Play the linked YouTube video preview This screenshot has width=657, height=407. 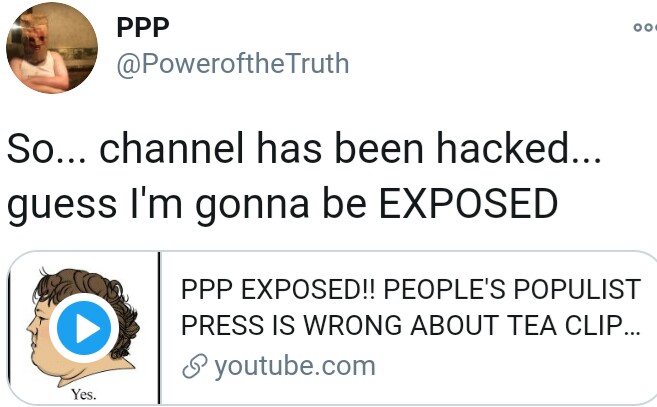pyautogui.click(x=84, y=328)
